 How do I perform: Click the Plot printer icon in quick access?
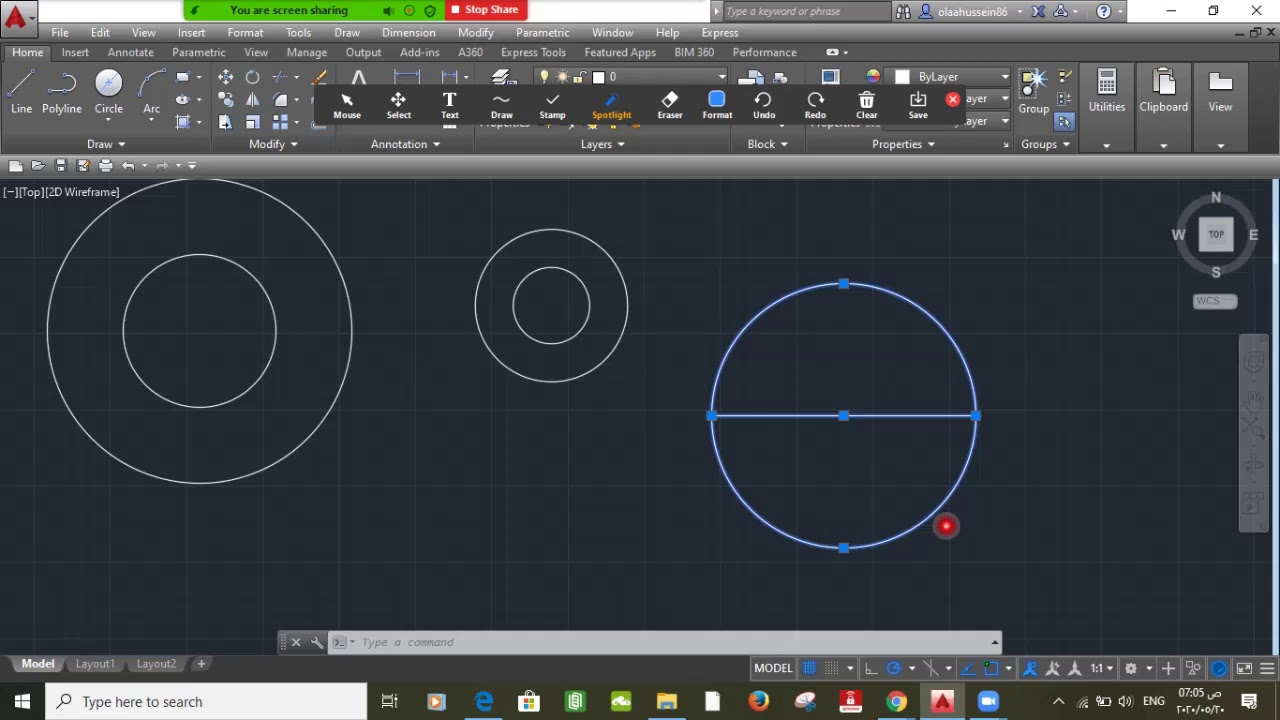click(106, 165)
